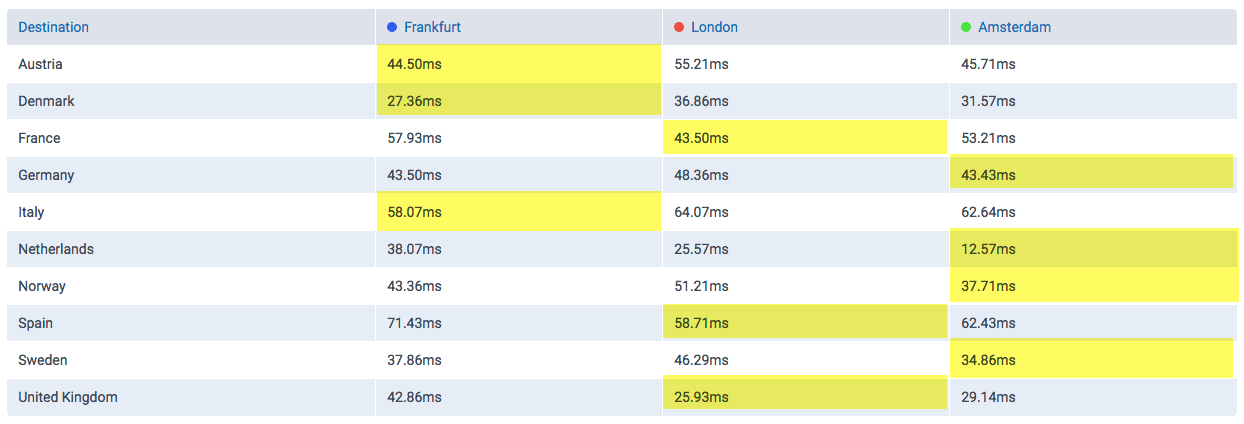This screenshot has width=1244, height=424.
Task: Click the blue dot beside Frankfurt
Action: (x=393, y=27)
